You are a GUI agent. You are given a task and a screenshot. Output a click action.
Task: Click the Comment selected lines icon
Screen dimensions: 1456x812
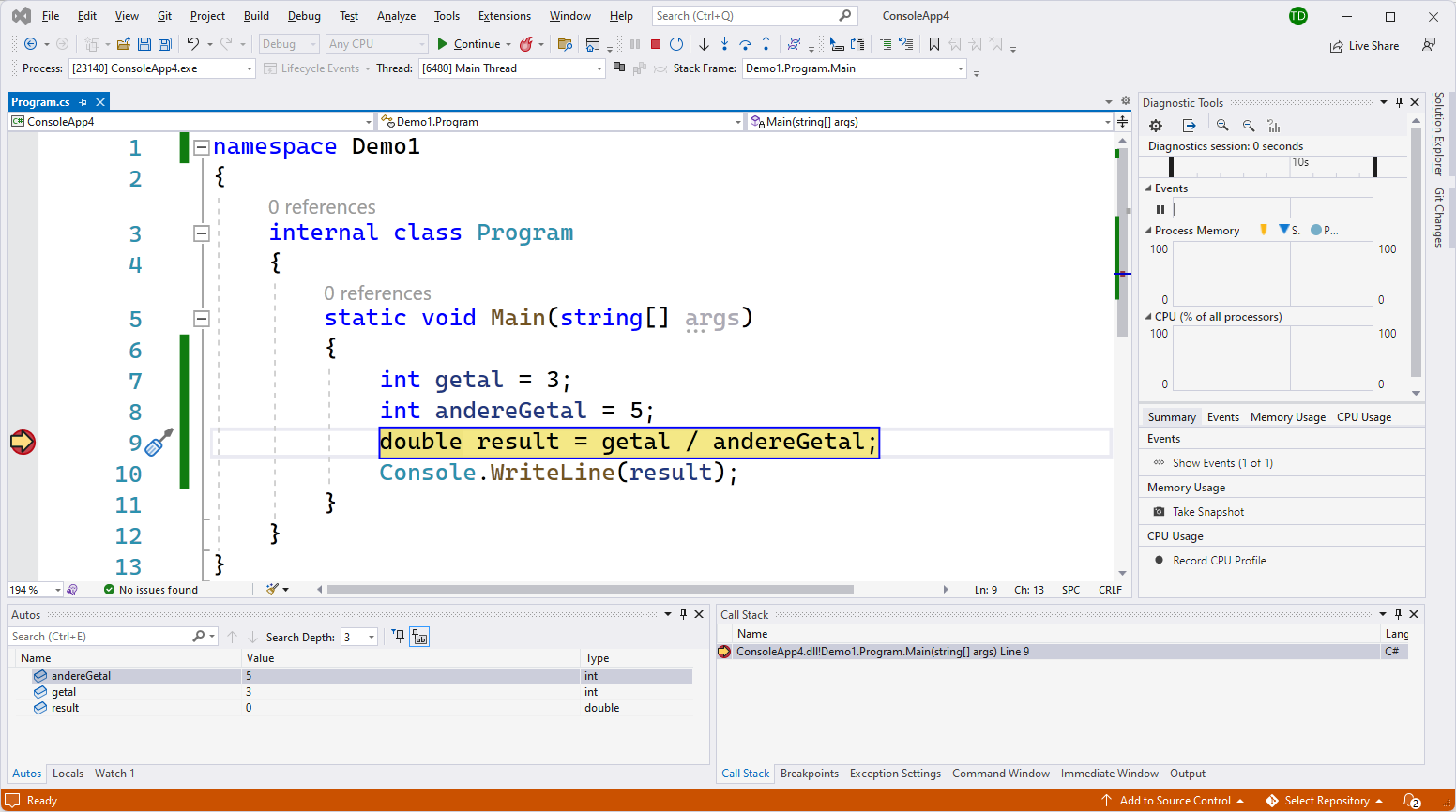[886, 44]
